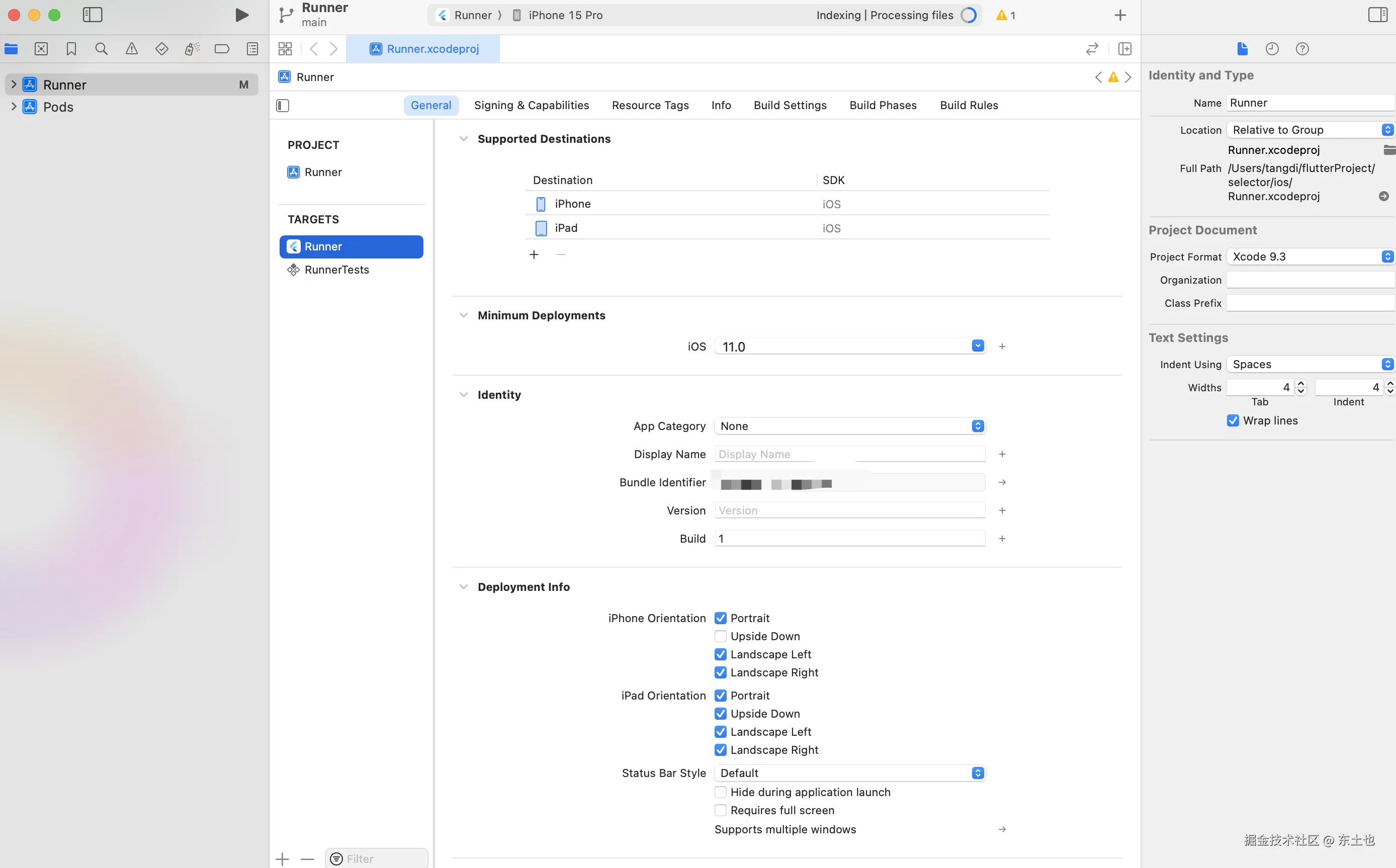Show the History inspector clock icon

[1272, 49]
